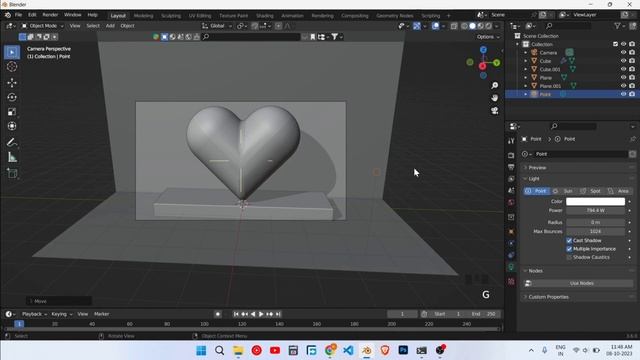Screen dimensions: 640x360
Task: Open the Playback dropdown in timeline
Action: pyautogui.click(x=34, y=314)
